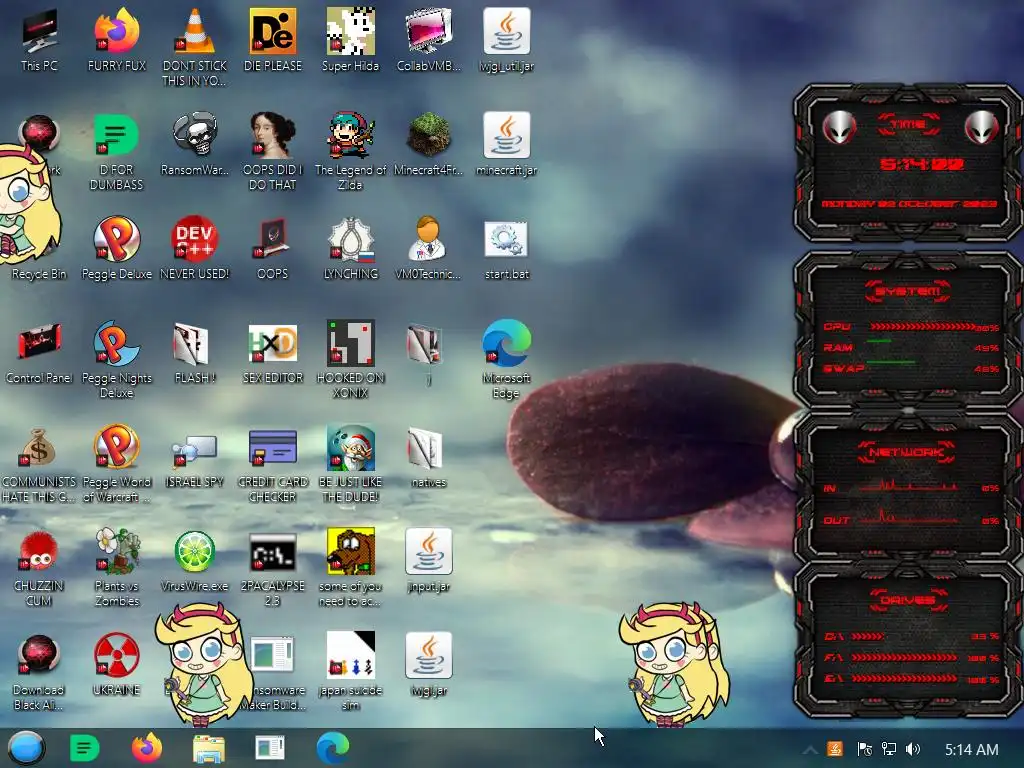Open Peggle Deluxe shortcut
The height and width of the screenshot is (768, 1024).
116,248
